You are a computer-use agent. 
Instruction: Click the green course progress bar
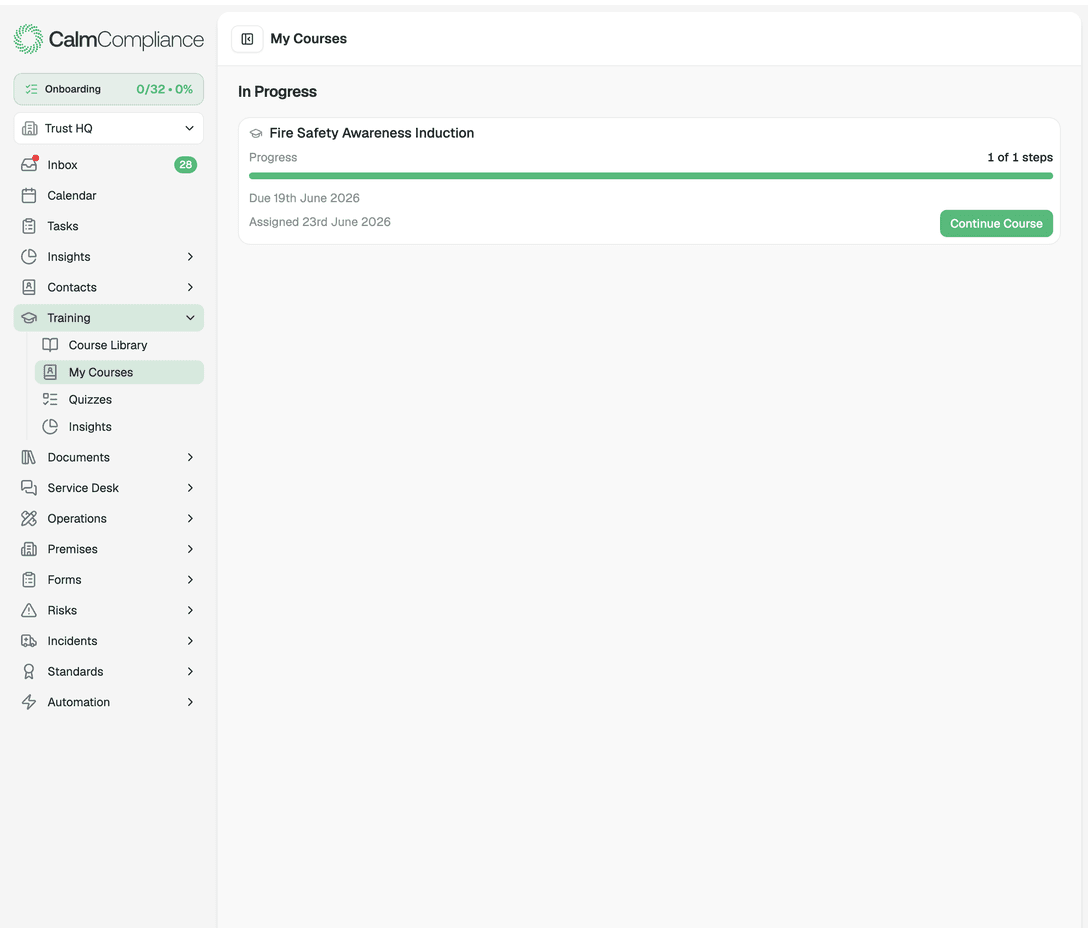tap(650, 176)
